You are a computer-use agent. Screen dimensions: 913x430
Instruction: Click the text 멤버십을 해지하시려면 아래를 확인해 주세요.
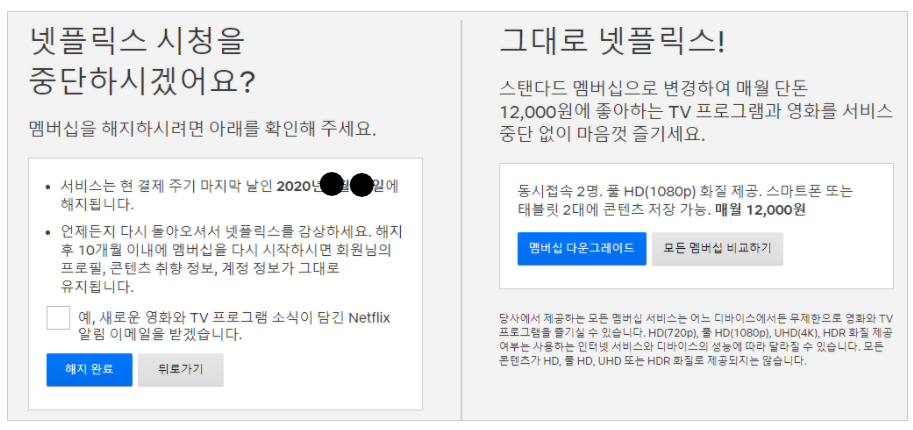pyautogui.click(x=202, y=129)
